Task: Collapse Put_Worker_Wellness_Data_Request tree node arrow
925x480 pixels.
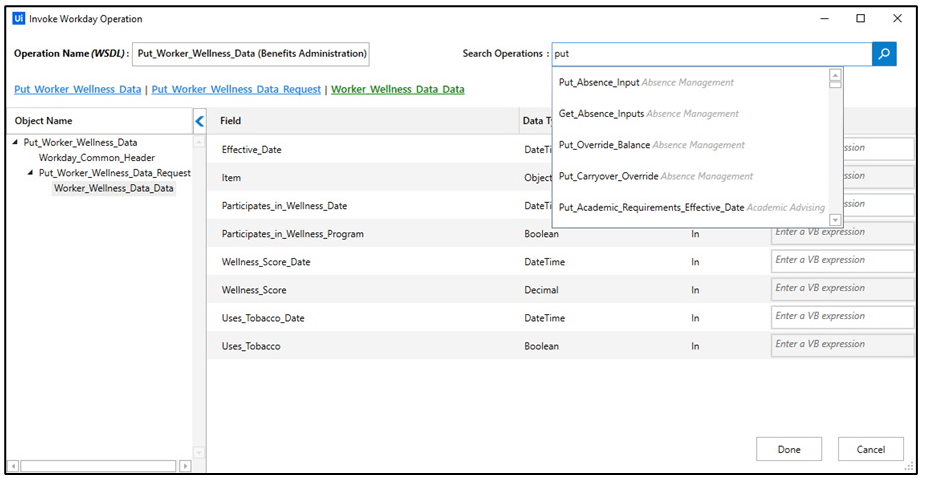Action: point(30,173)
